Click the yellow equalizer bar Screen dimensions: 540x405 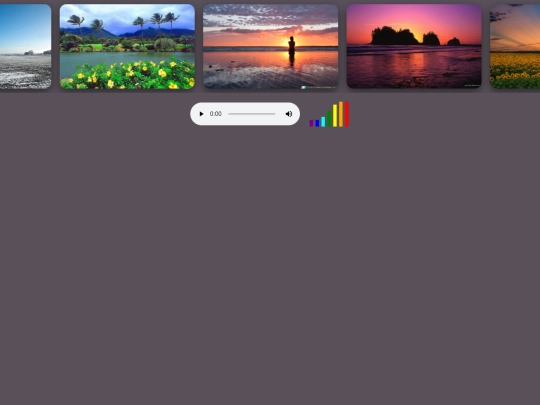335,116
